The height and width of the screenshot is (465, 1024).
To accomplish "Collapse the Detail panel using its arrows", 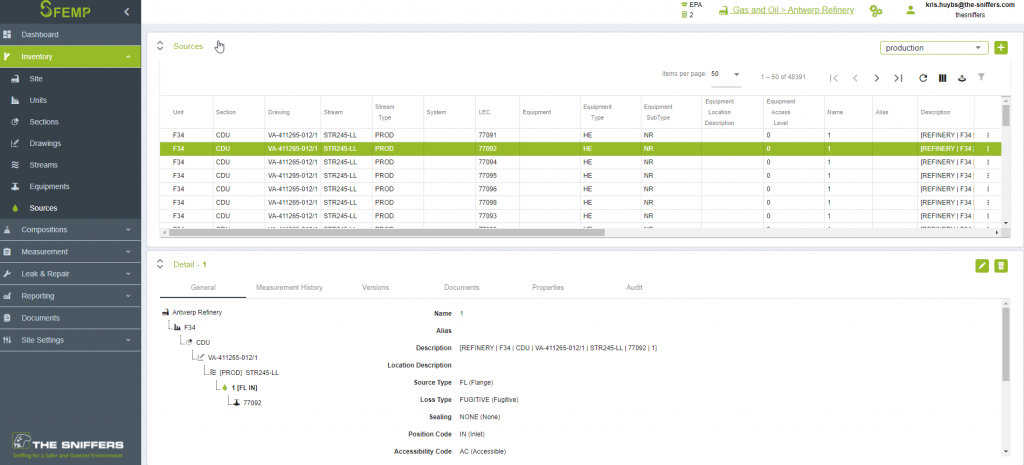I will [x=159, y=264].
